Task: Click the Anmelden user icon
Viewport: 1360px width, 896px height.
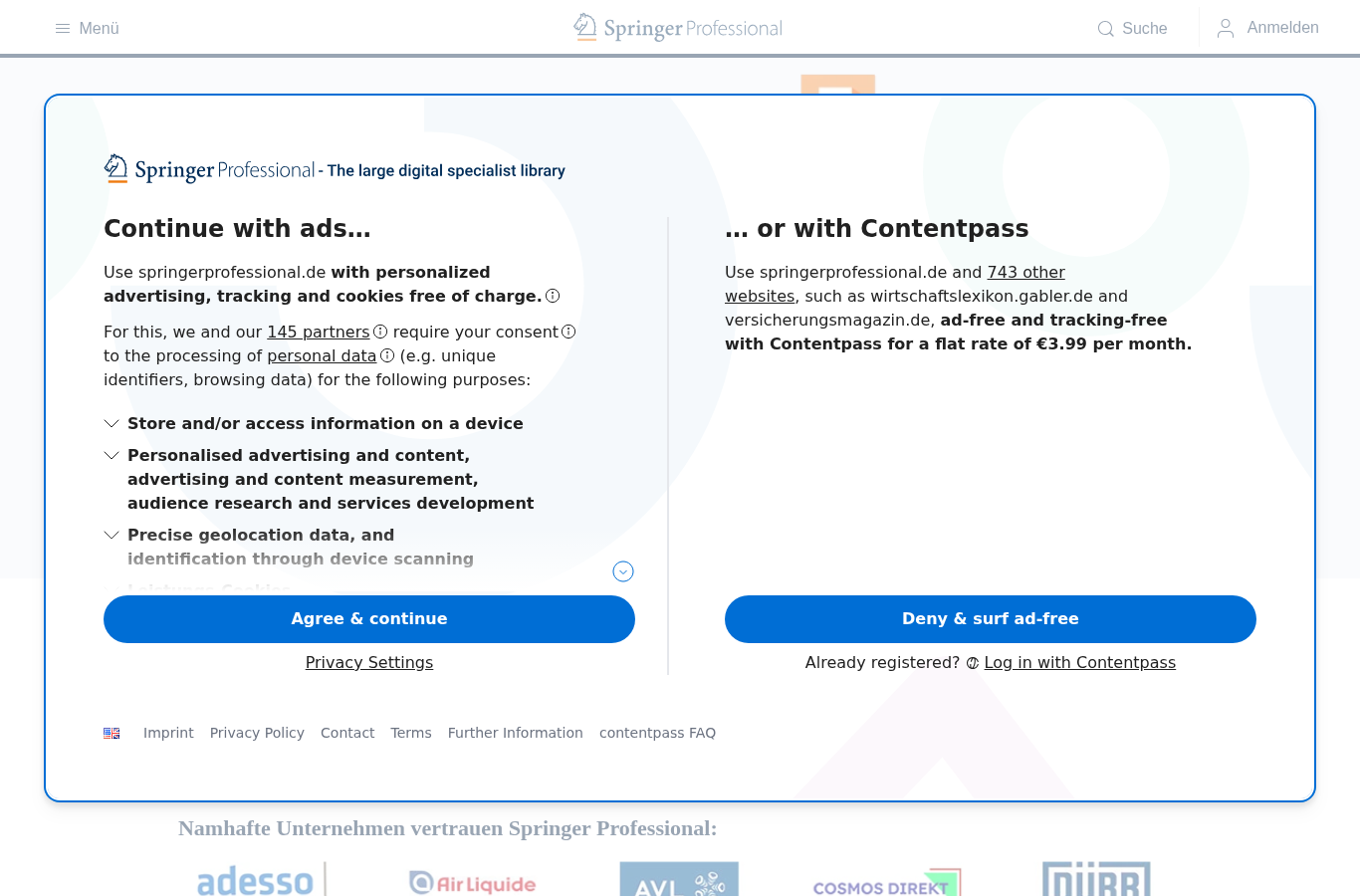Action: 1226,28
